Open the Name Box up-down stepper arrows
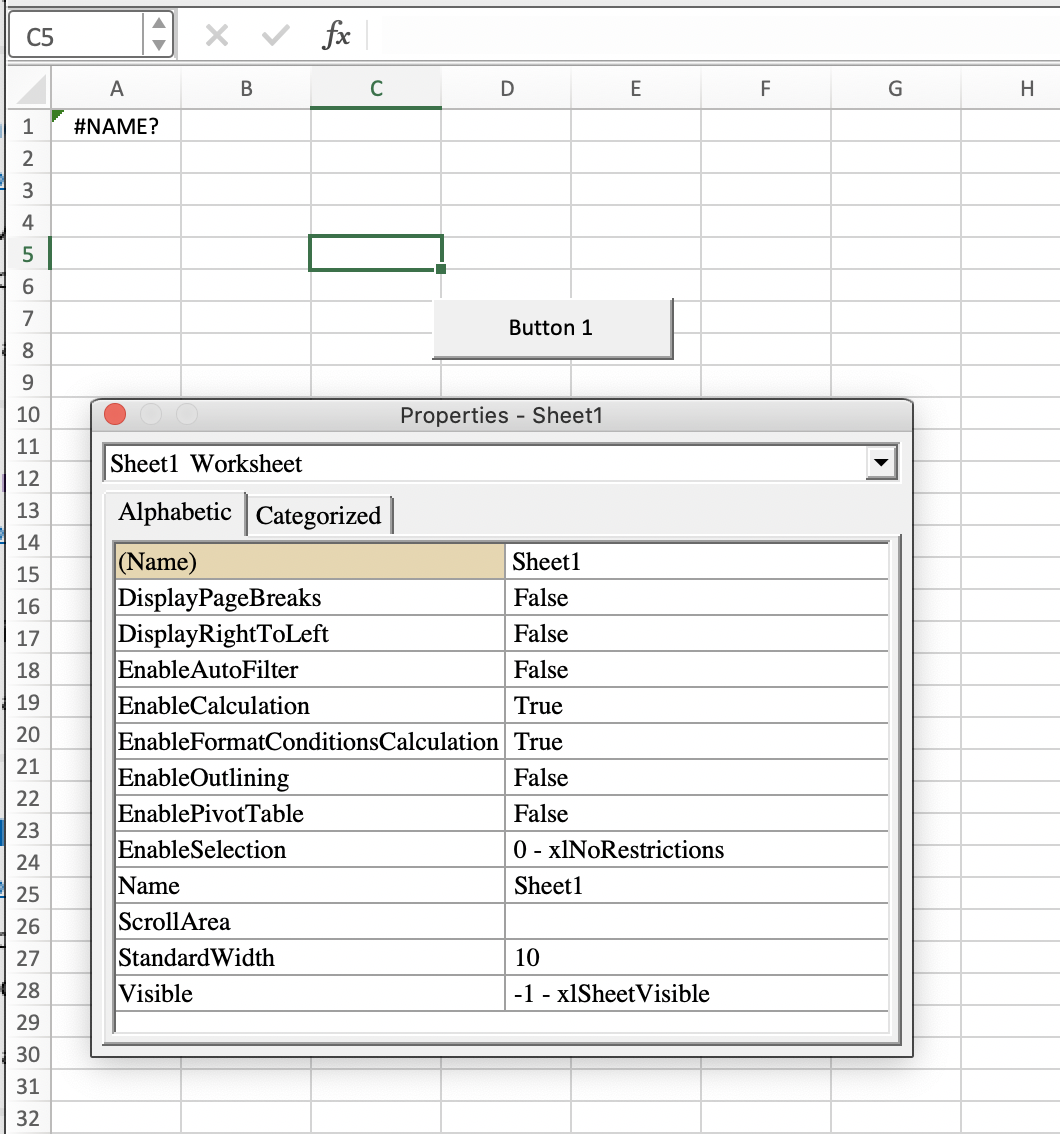1060x1134 pixels. coord(158,34)
